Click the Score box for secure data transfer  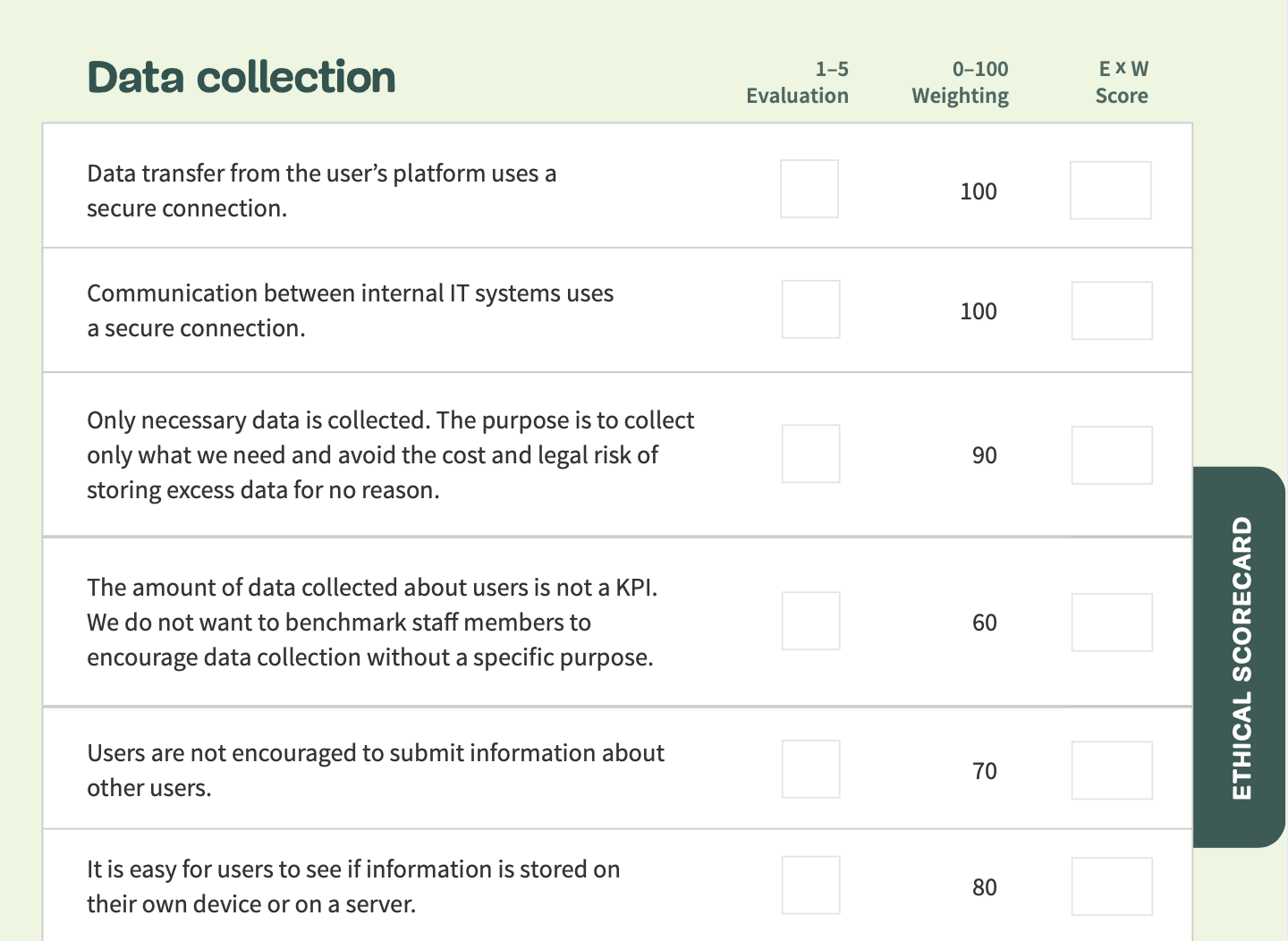pos(1111,189)
